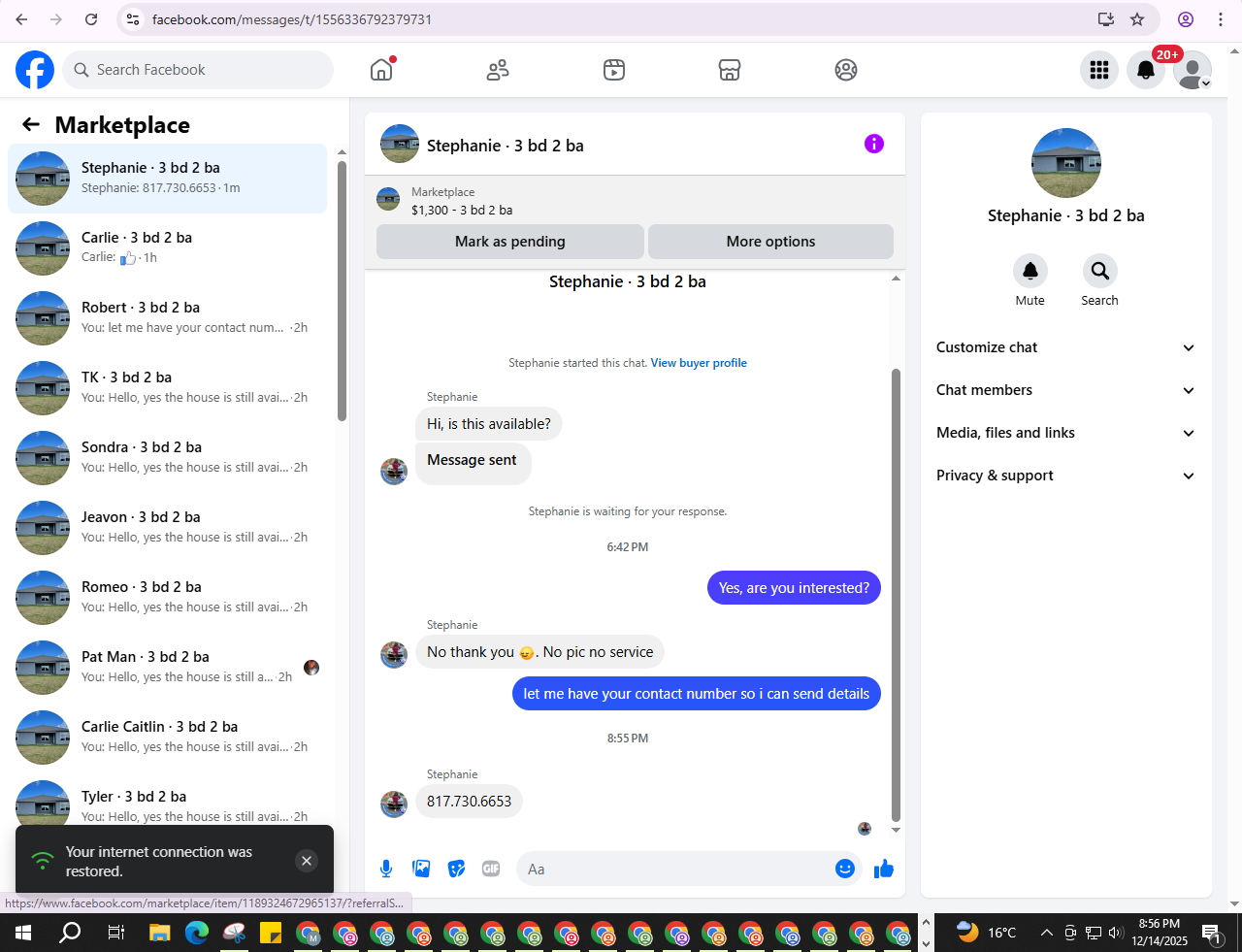Open Stephanie · 3 bd 2 ba conversation
The image size is (1242, 952).
(167, 179)
